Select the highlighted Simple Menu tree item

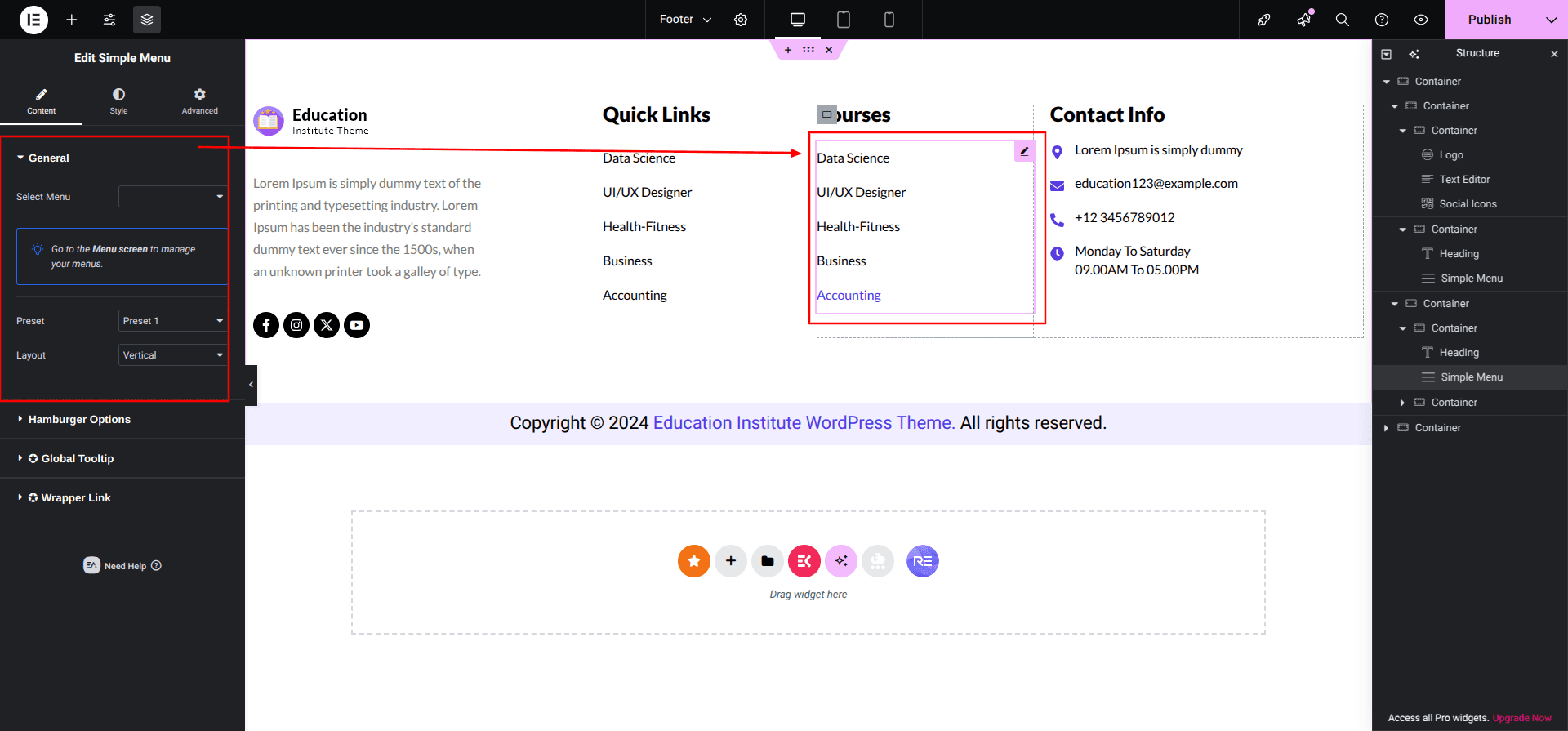(1470, 377)
